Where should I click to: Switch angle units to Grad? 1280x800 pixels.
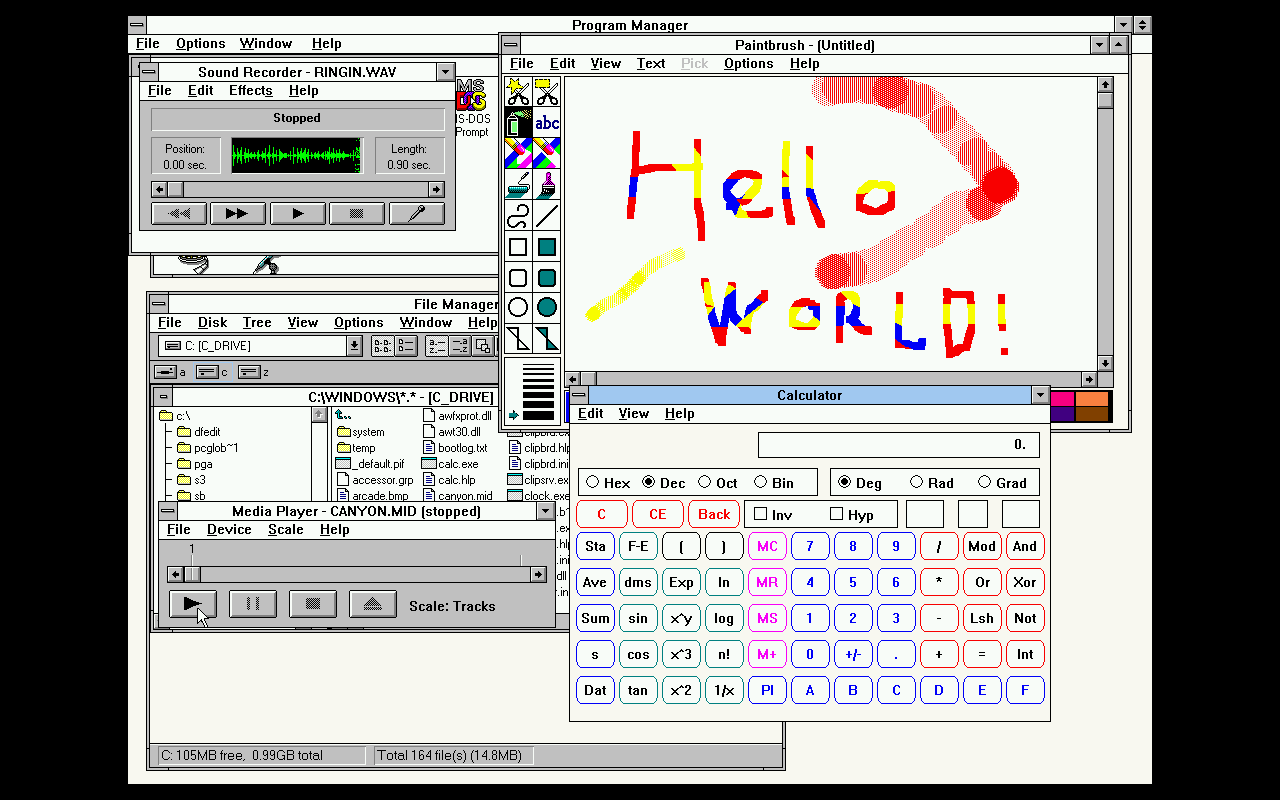pos(1003,483)
